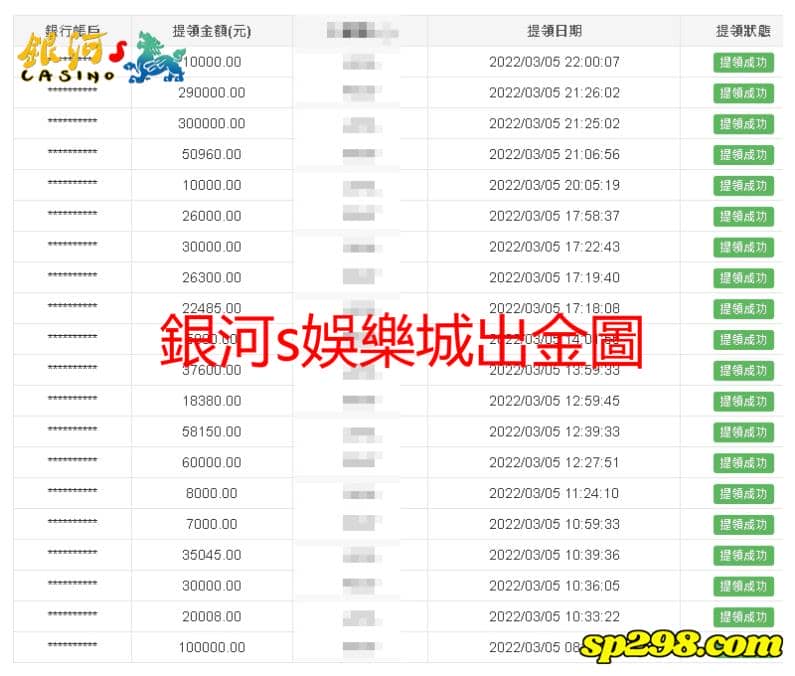Screen dimensions: 795x676
Task: Select the date 2022/03/05 12:39:33
Action: [554, 432]
